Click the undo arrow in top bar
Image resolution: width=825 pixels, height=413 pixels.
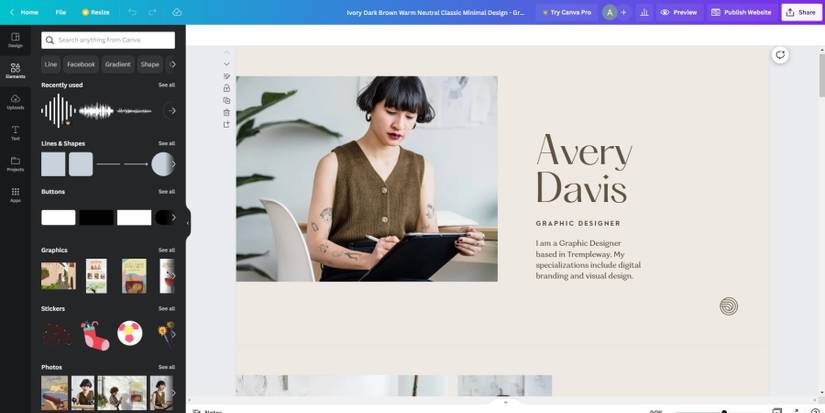(x=133, y=12)
